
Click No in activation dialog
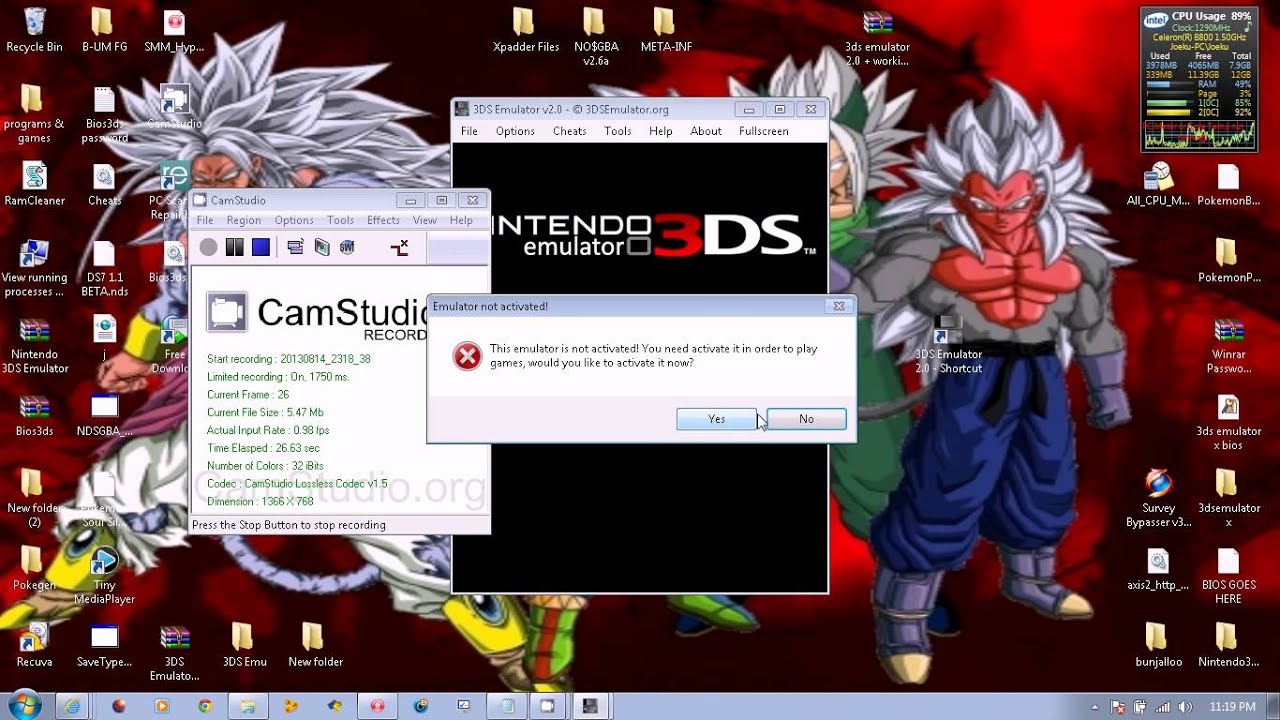point(806,419)
